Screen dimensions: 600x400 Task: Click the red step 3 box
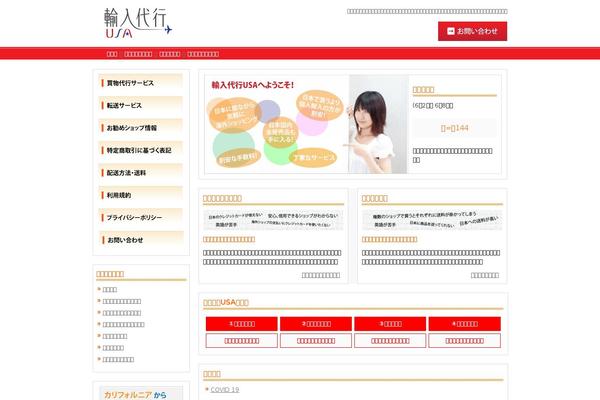coord(390,324)
